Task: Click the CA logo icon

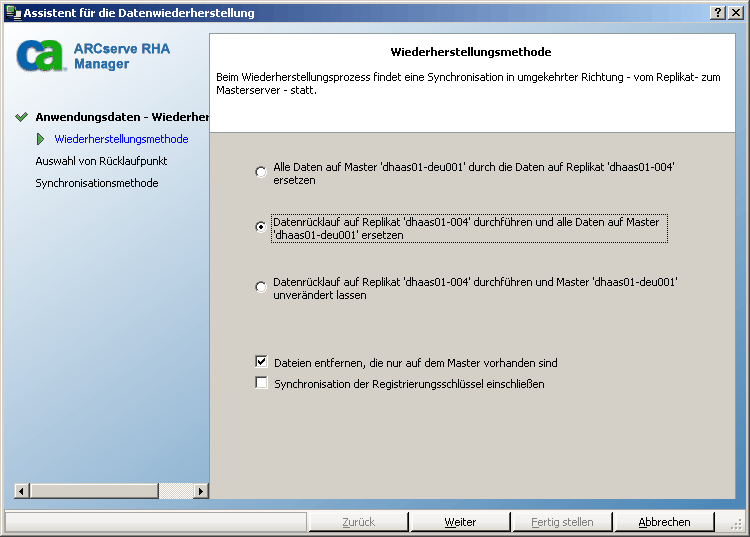Action: 40,55
